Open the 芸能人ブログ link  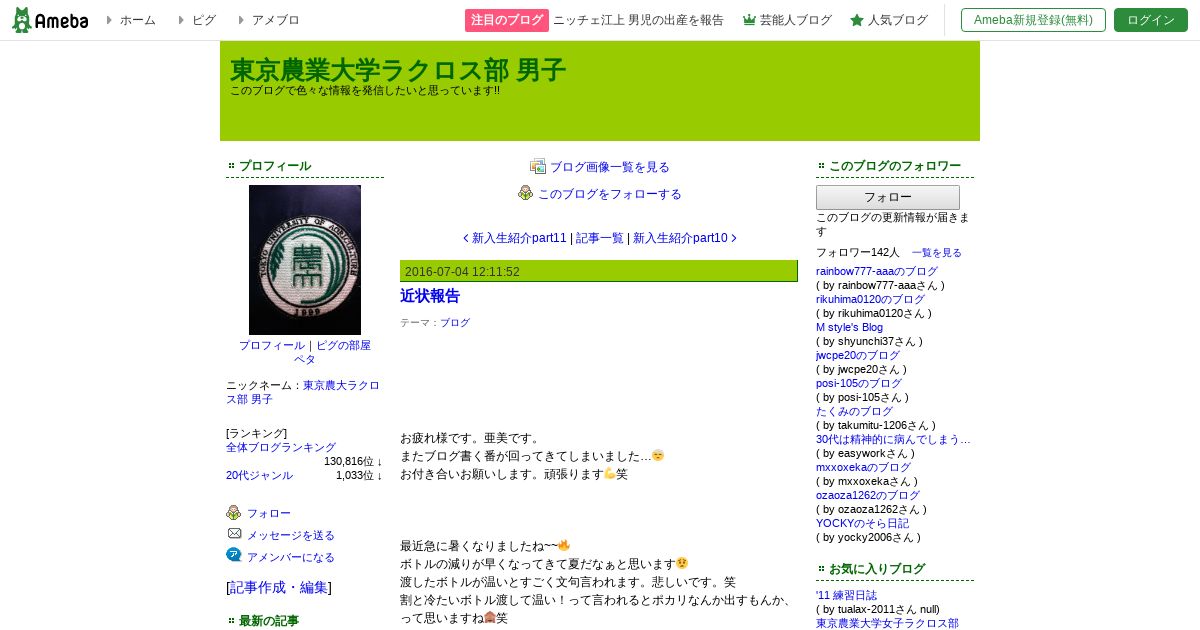point(795,20)
